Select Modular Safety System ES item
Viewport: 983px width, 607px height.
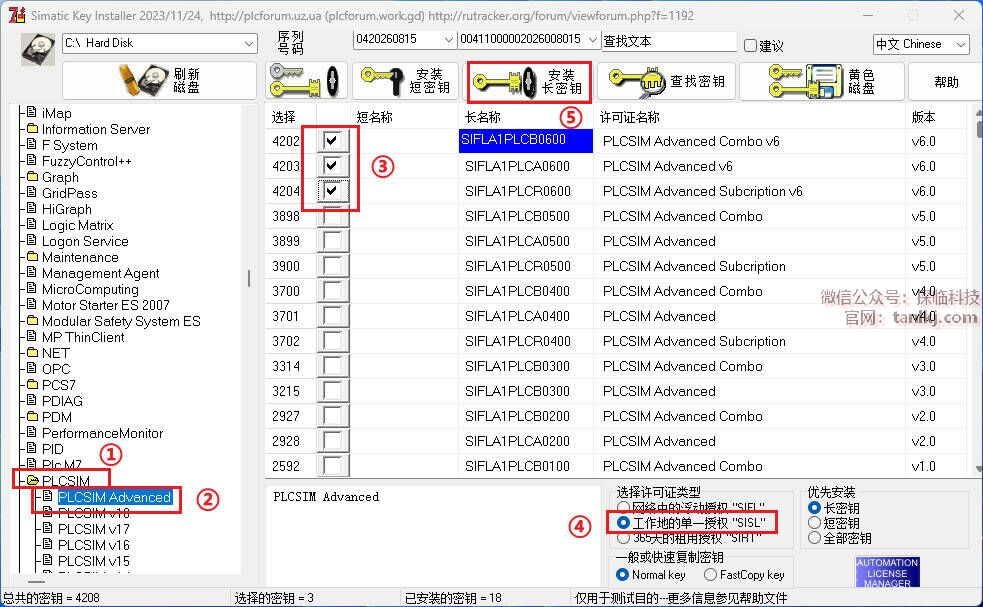(121, 321)
